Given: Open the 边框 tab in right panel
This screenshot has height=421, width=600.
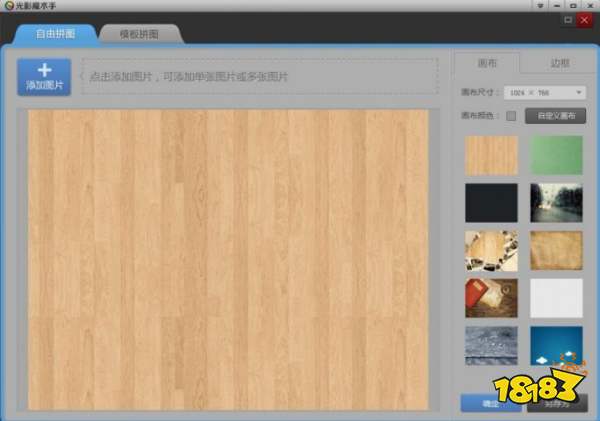Looking at the screenshot, I should pyautogui.click(x=560, y=63).
